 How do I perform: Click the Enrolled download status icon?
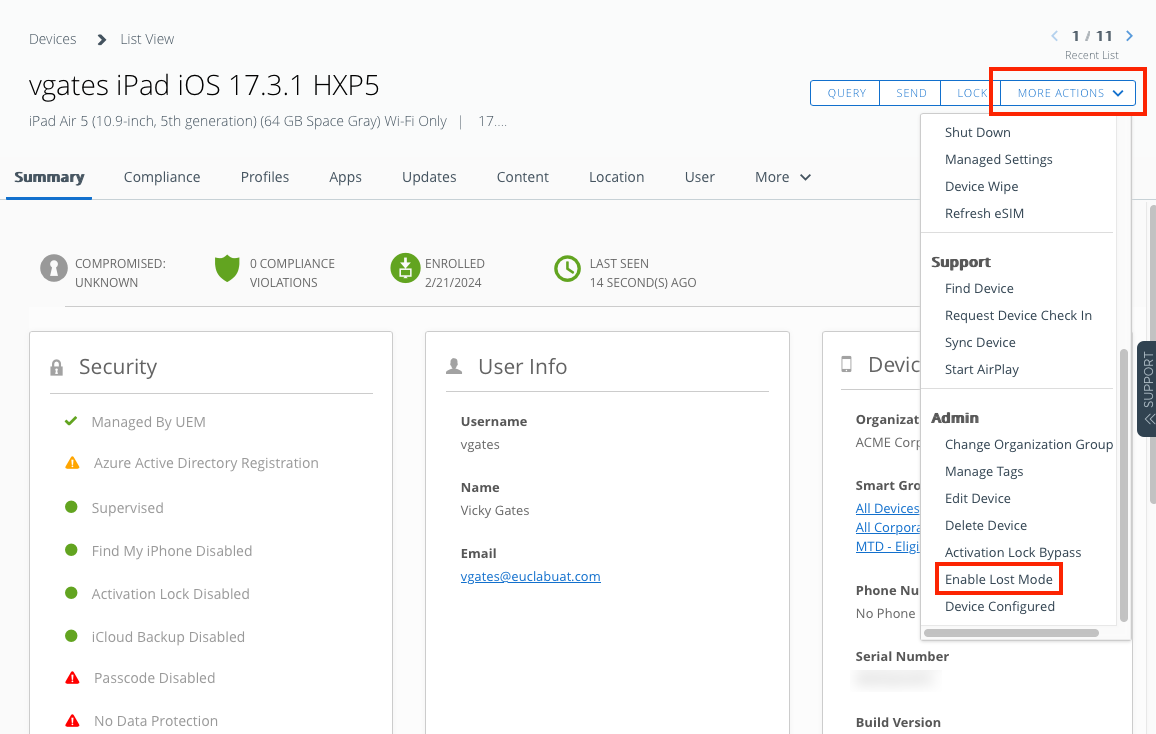[404, 269]
